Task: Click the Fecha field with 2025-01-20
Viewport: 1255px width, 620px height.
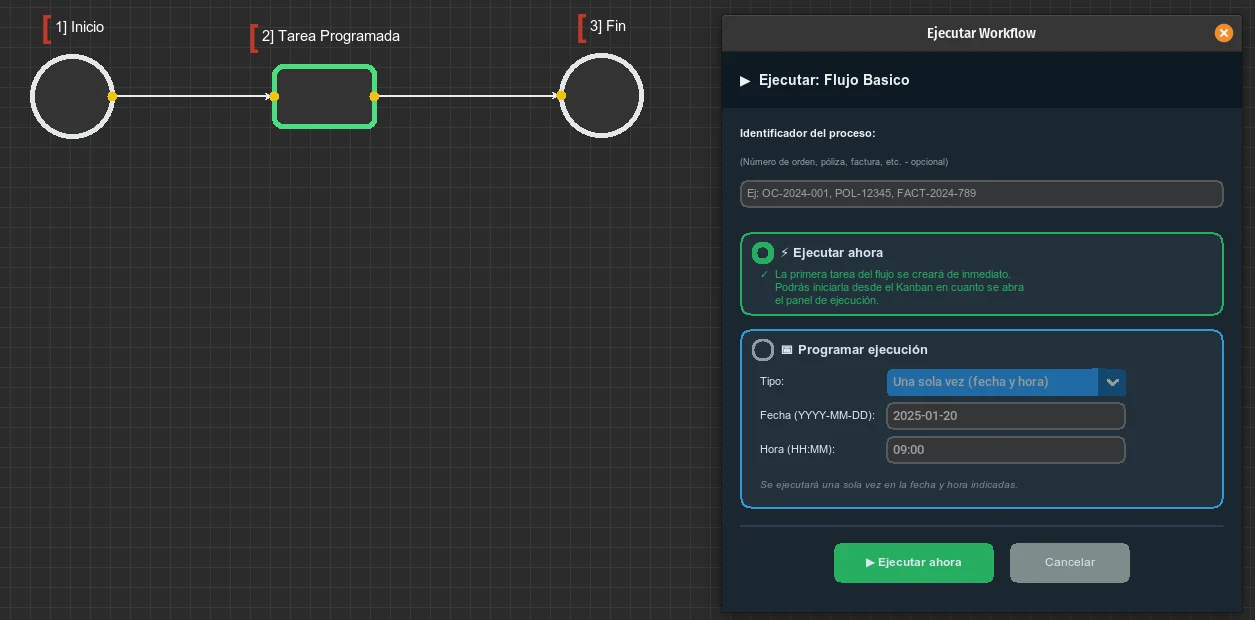Action: tap(1006, 416)
